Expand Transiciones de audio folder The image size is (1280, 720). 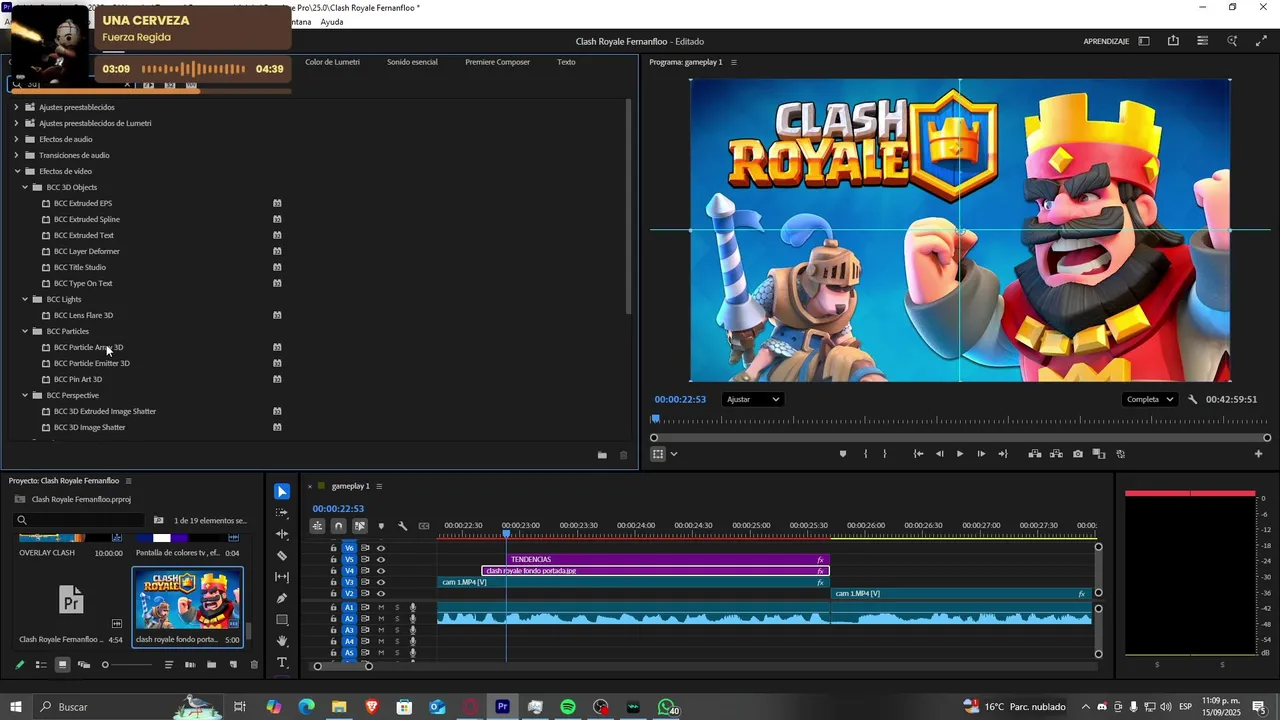coord(16,155)
